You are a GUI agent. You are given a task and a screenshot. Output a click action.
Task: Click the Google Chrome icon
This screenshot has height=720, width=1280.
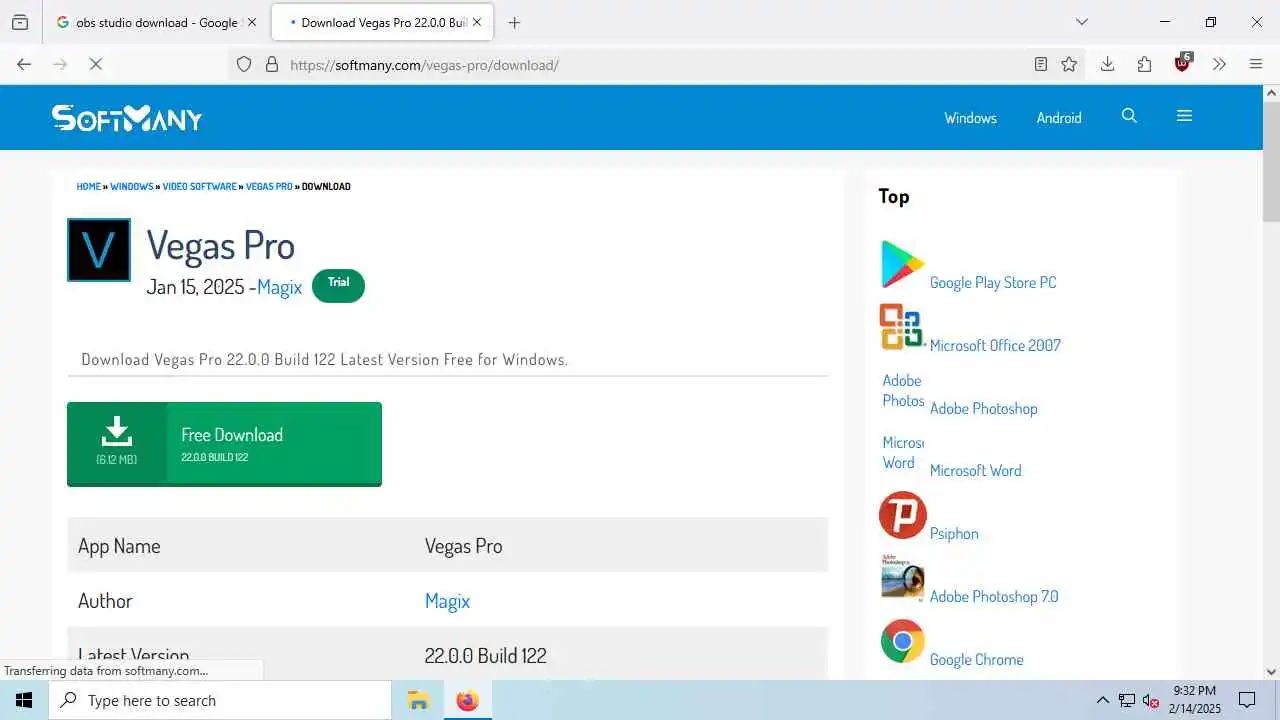pos(902,641)
